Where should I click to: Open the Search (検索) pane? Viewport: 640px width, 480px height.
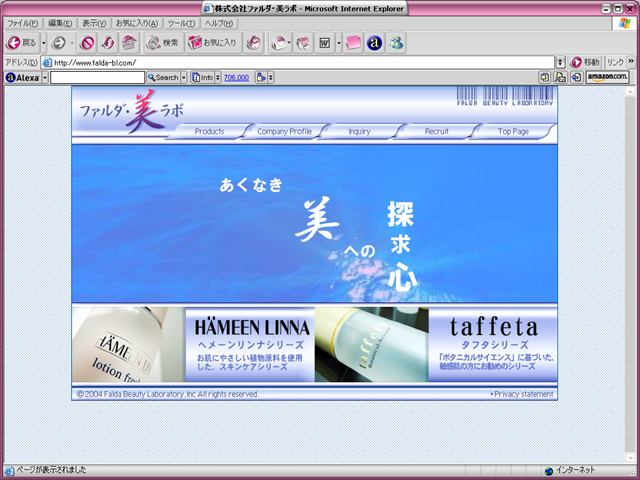point(162,43)
